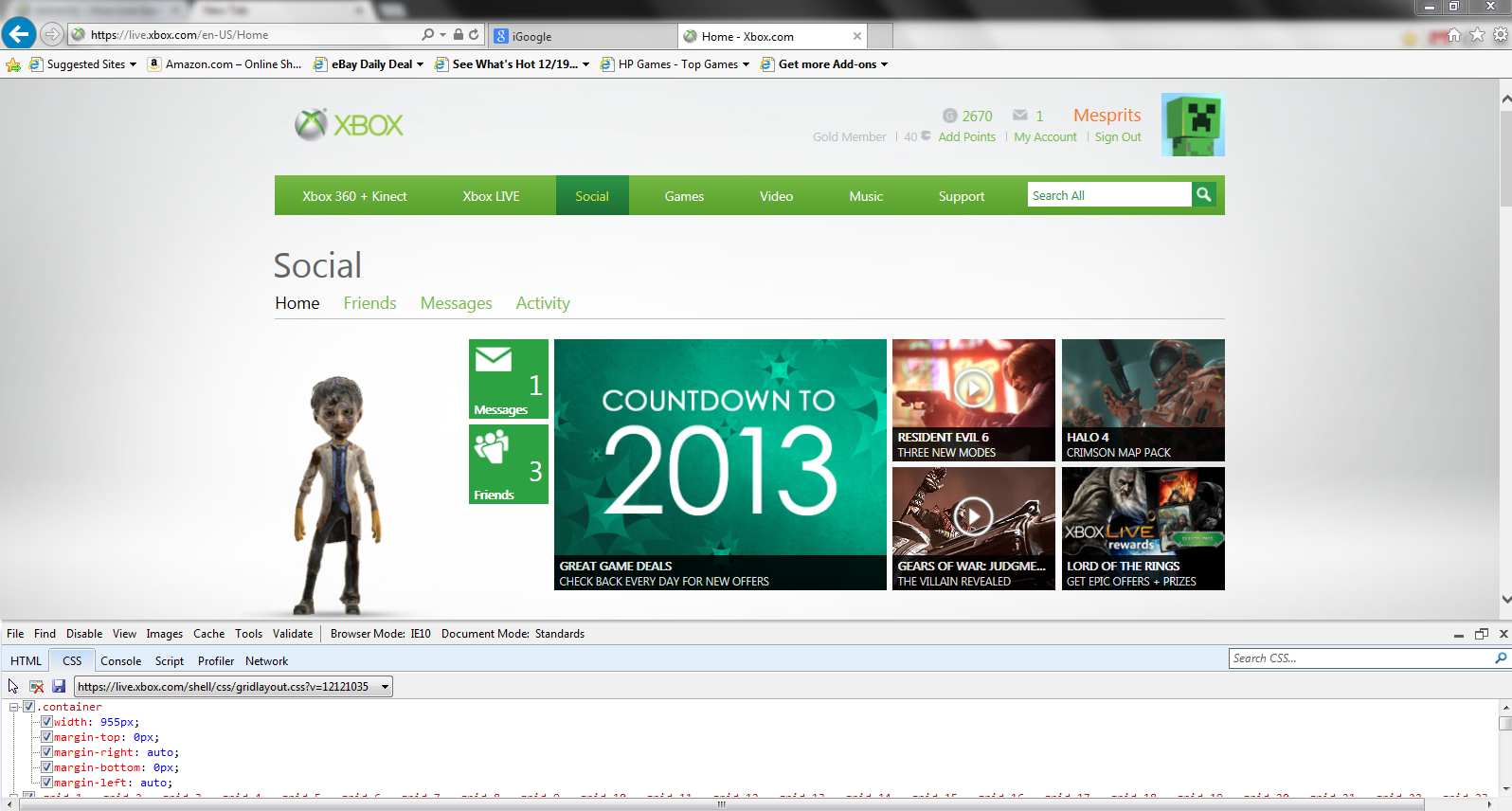Toggle the .container rule checkbox
Image resolution: width=1512 pixels, height=811 pixels.
point(29,707)
